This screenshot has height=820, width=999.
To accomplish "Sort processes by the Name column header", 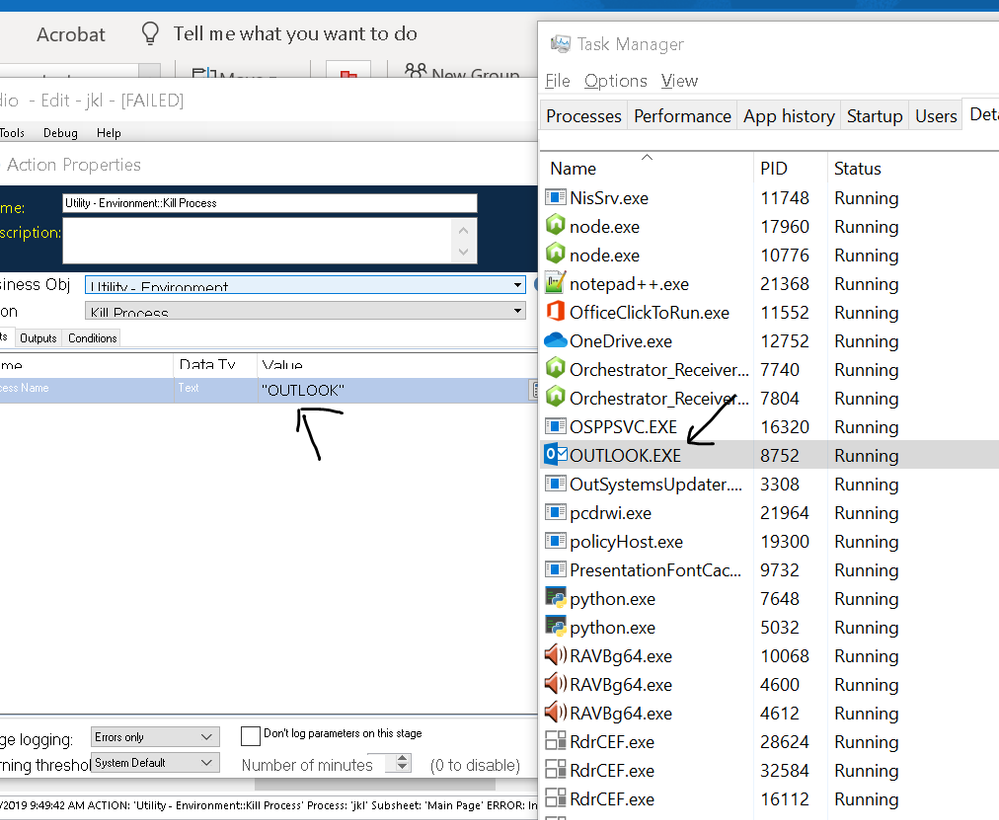I will coord(647,168).
